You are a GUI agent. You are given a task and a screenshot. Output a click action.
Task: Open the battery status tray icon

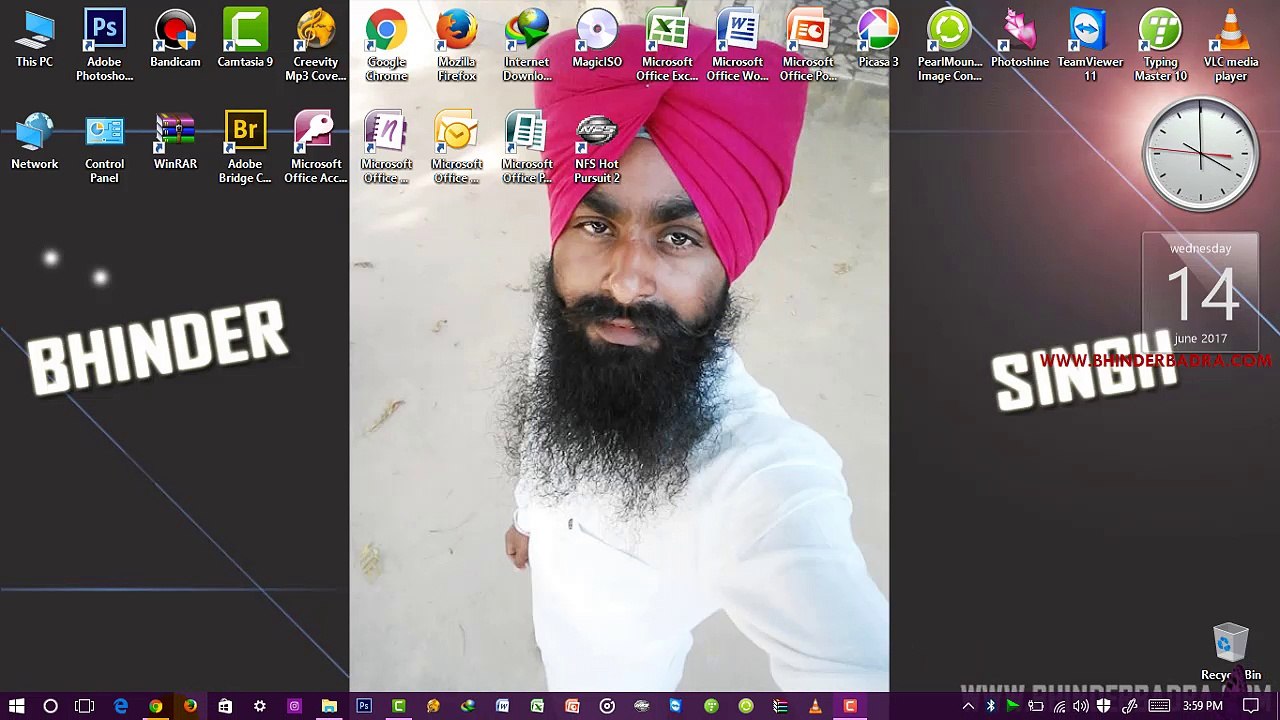pyautogui.click(x=1036, y=706)
